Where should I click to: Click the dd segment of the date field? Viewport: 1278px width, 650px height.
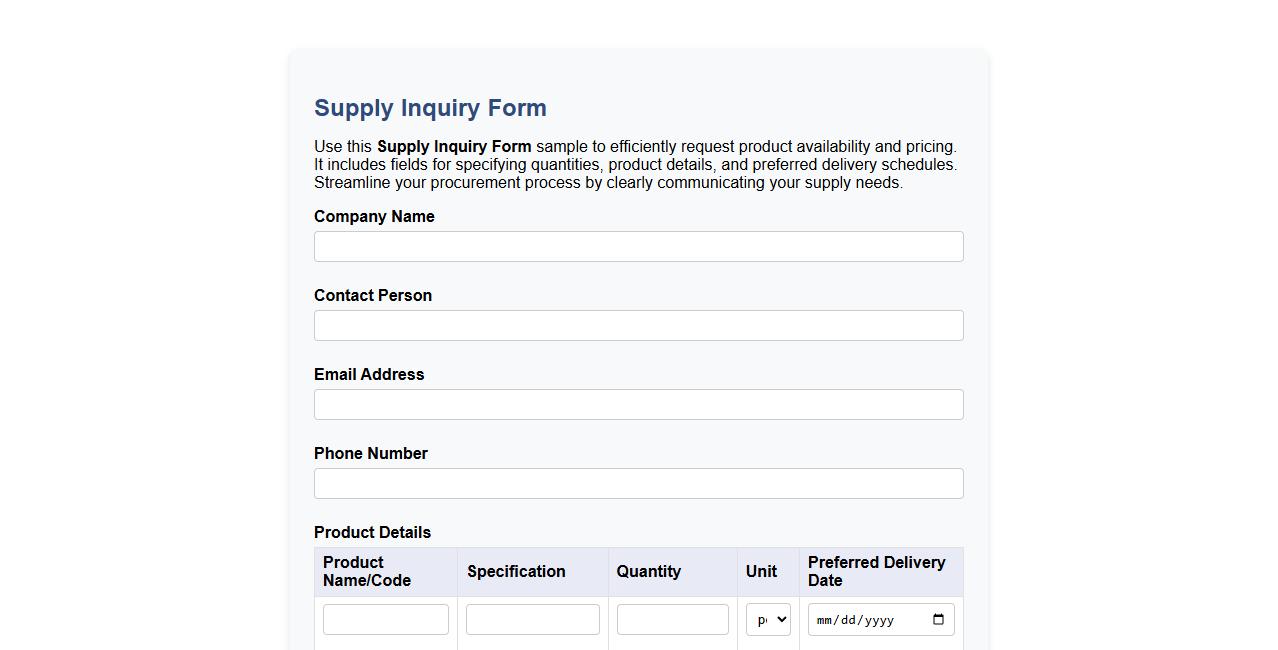(849, 619)
